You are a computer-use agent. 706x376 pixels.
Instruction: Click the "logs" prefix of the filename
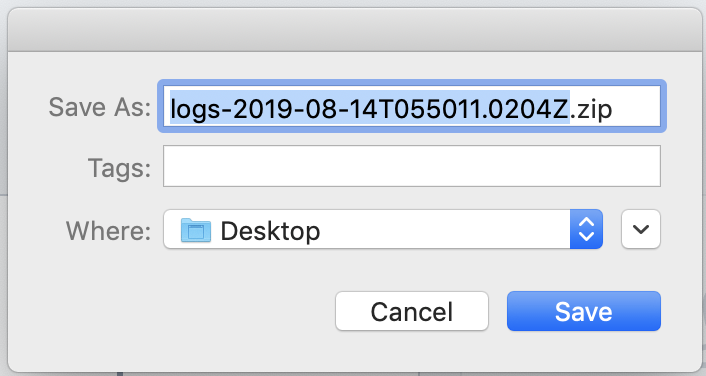[x=192, y=109]
